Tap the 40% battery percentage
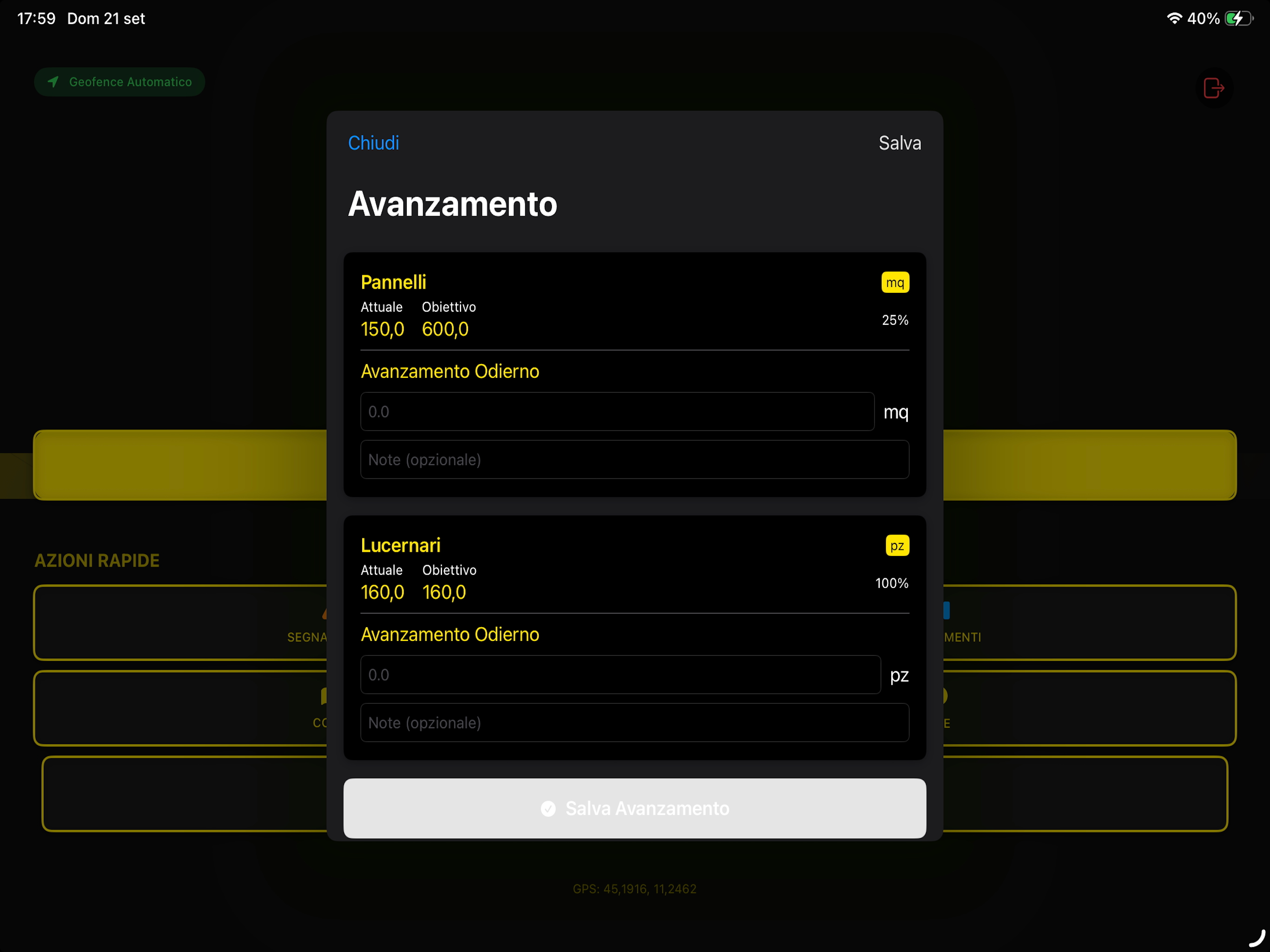 coord(1203,19)
